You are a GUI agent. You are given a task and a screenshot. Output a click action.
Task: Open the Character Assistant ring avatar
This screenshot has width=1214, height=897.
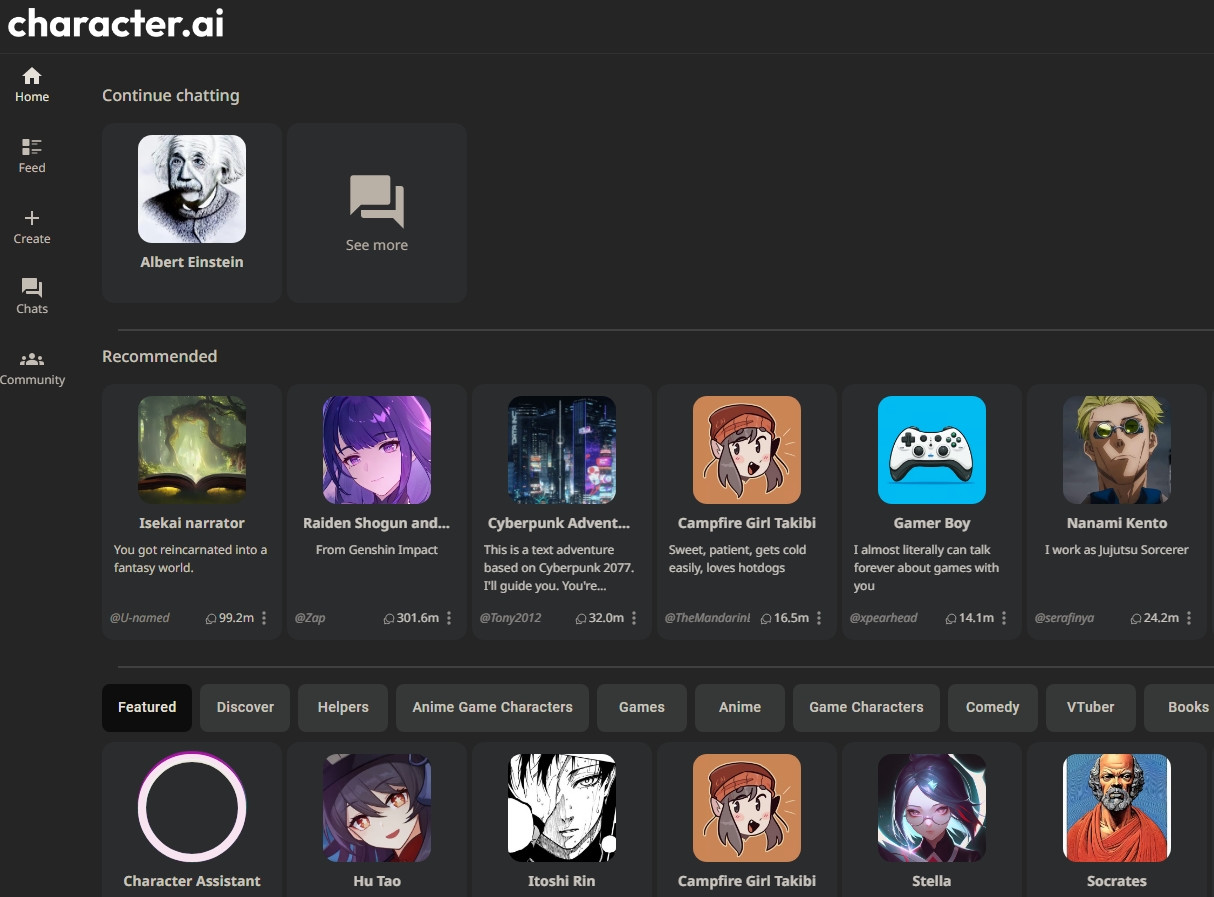click(x=192, y=807)
